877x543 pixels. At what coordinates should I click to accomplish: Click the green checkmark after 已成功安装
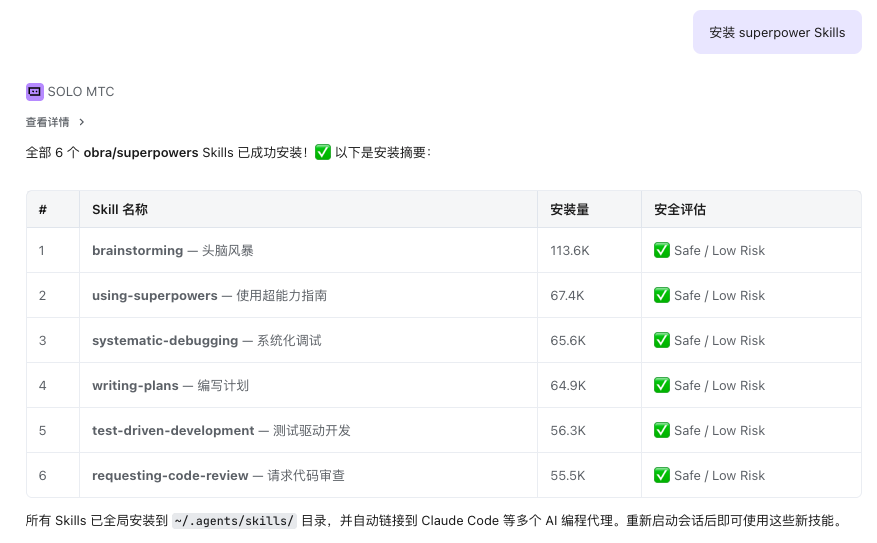323,152
